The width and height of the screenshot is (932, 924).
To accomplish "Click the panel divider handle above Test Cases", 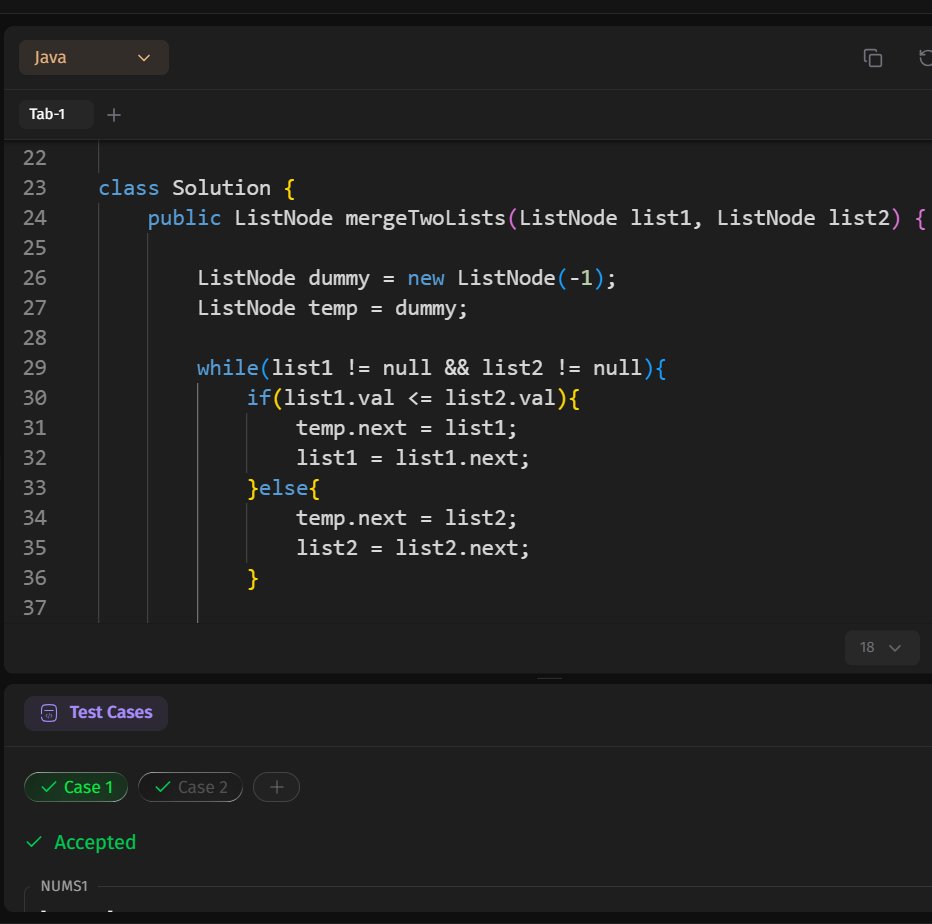I will [549, 678].
